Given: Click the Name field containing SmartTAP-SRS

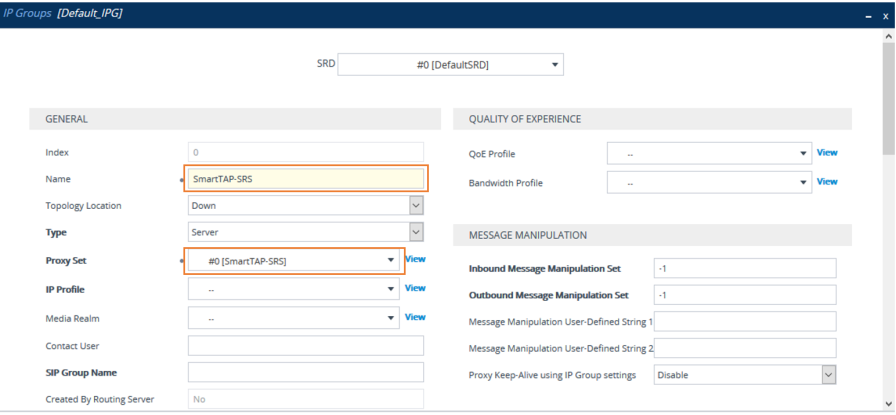Looking at the screenshot, I should point(306,179).
